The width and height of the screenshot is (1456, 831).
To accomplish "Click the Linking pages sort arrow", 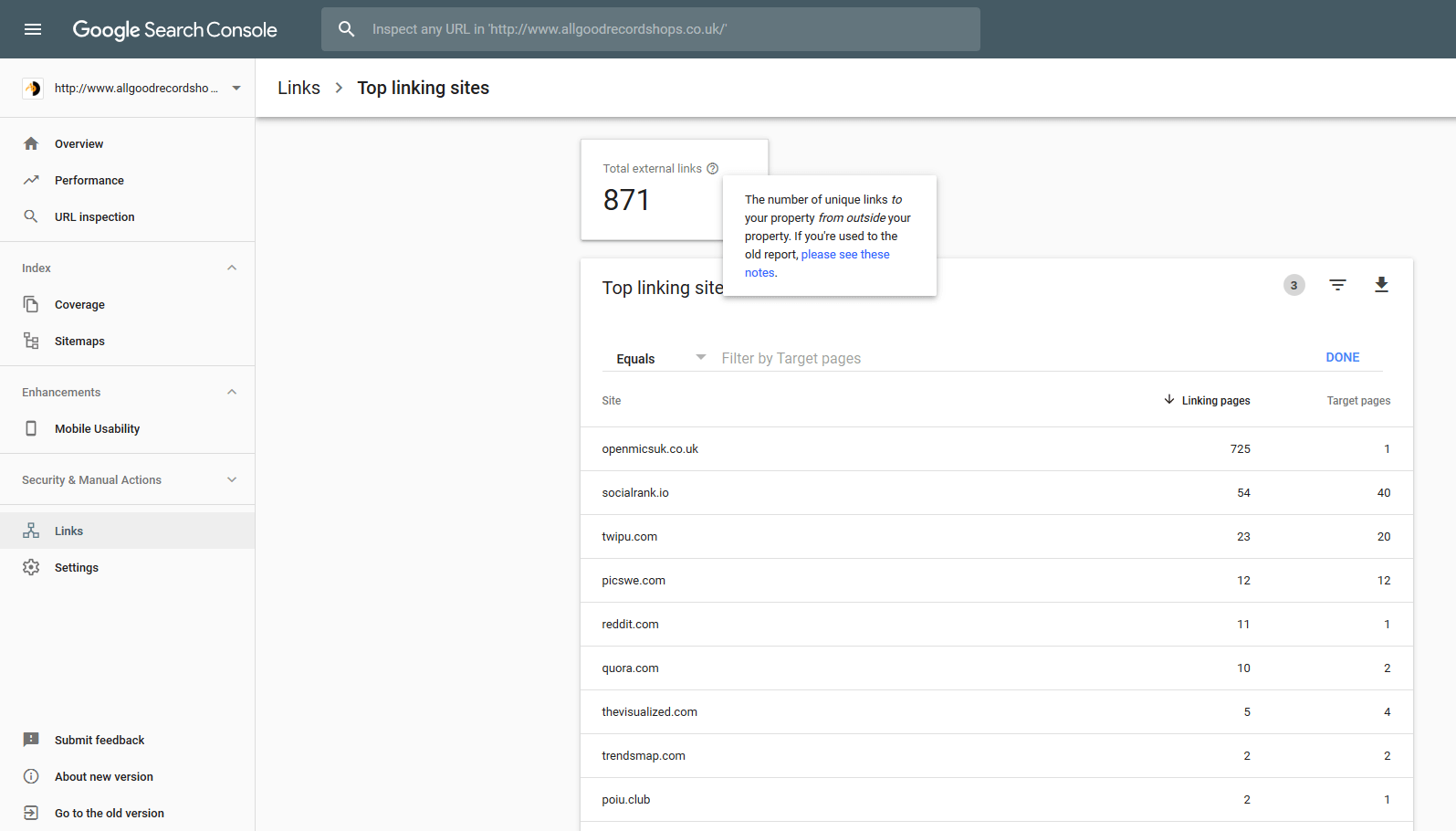I will click(x=1169, y=400).
